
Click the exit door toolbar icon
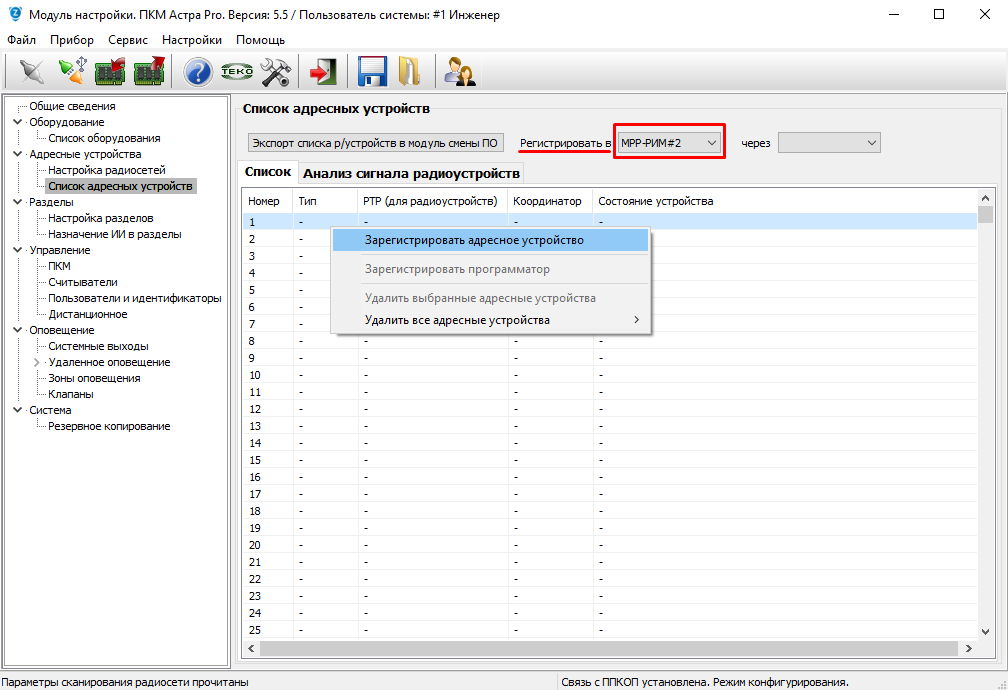point(323,71)
